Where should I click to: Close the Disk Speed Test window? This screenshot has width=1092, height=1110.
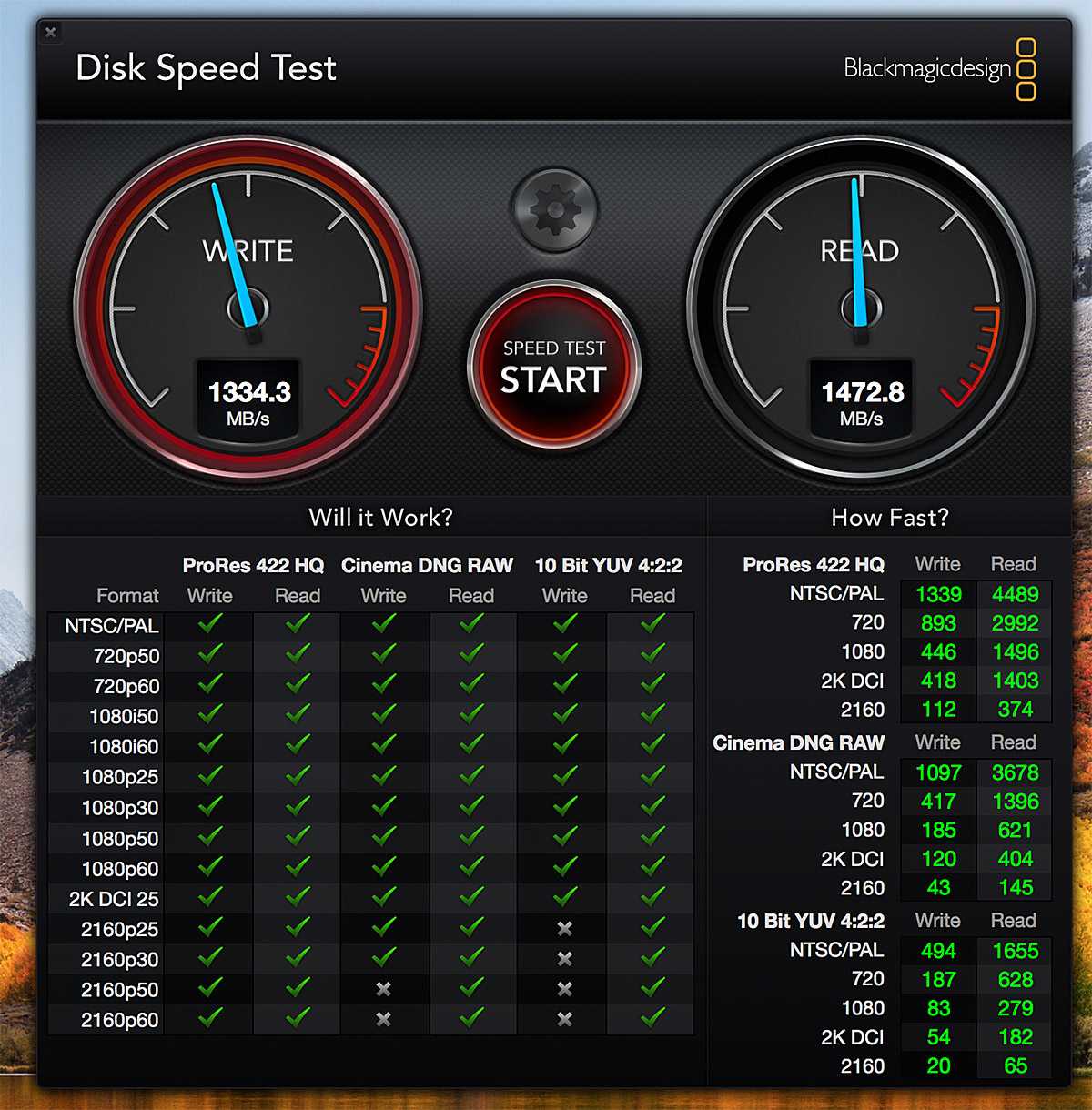[x=51, y=33]
